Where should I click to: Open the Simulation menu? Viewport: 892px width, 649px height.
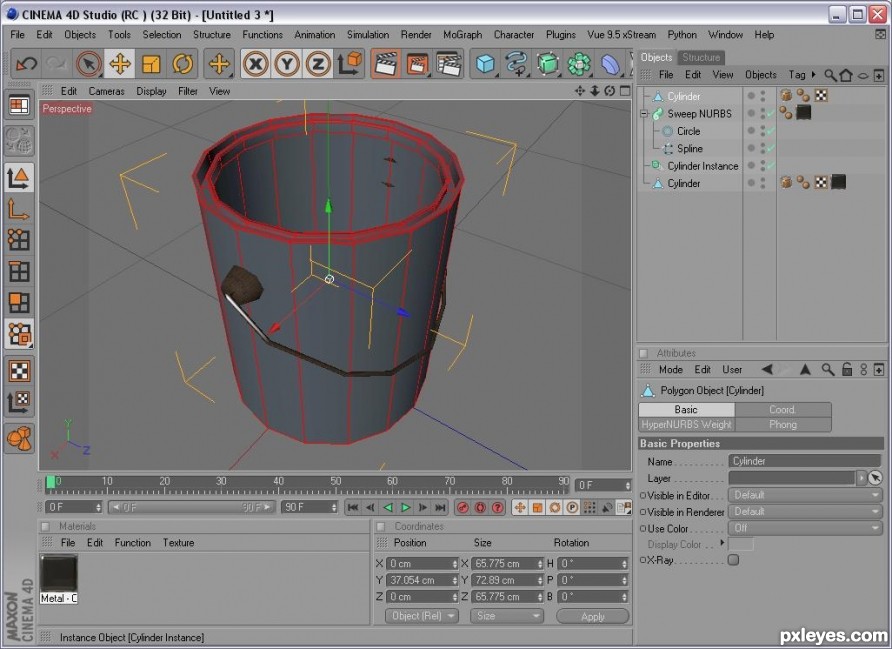tap(368, 34)
